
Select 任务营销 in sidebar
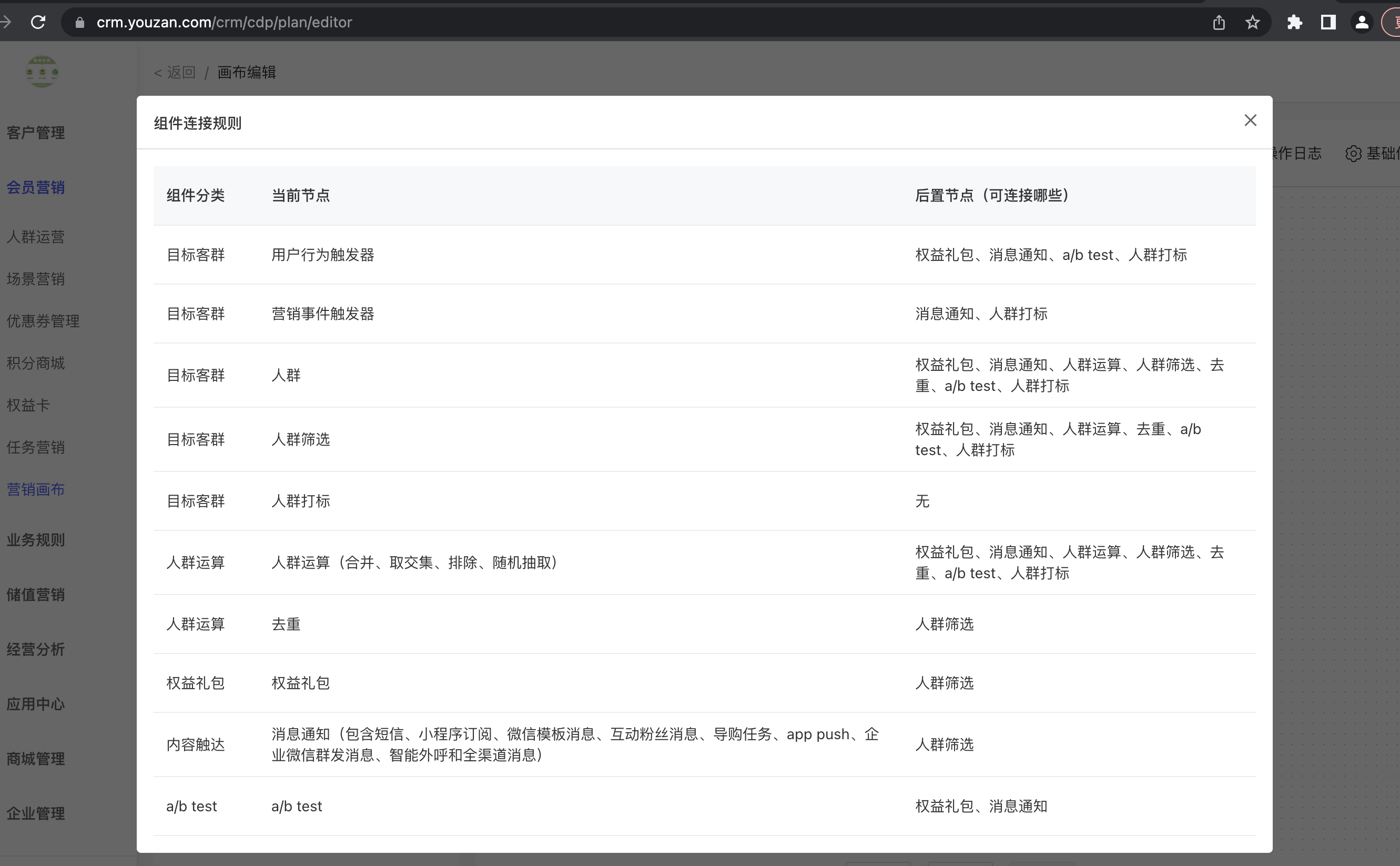(x=35, y=447)
